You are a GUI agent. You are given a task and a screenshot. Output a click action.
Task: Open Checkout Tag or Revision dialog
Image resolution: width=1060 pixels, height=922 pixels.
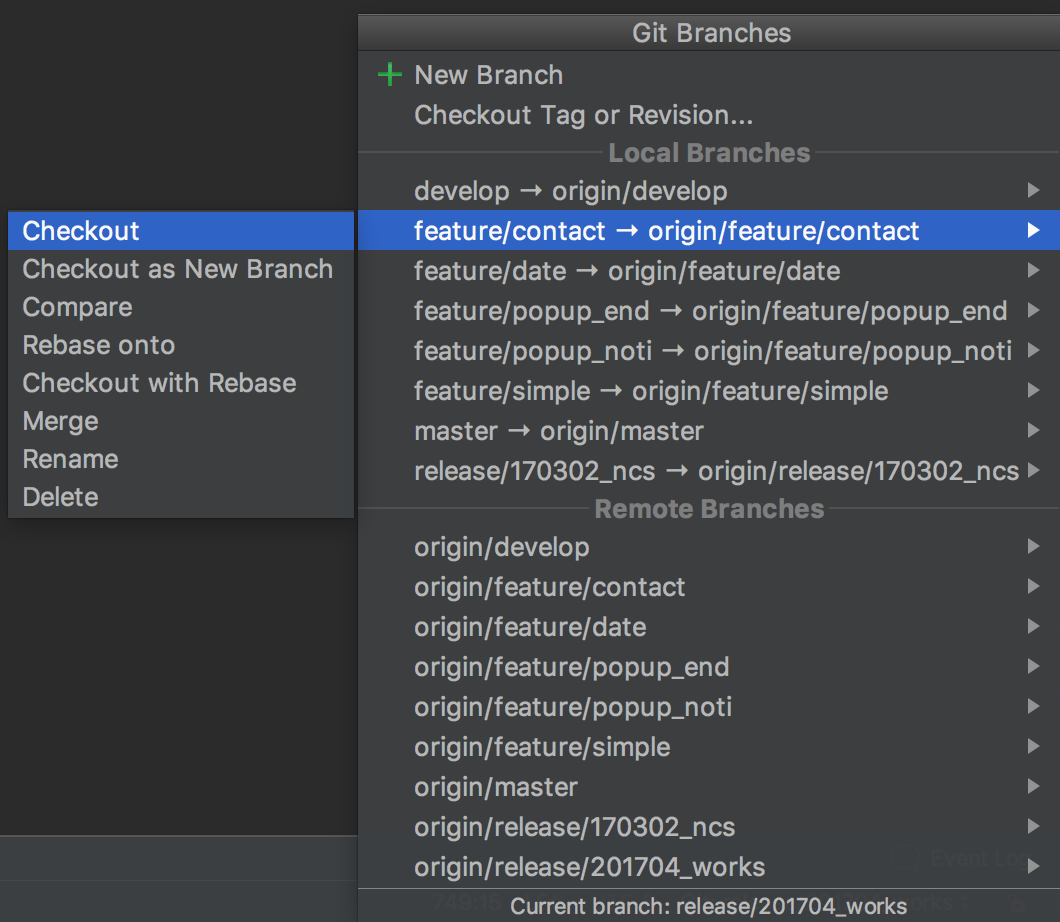[x=583, y=115]
